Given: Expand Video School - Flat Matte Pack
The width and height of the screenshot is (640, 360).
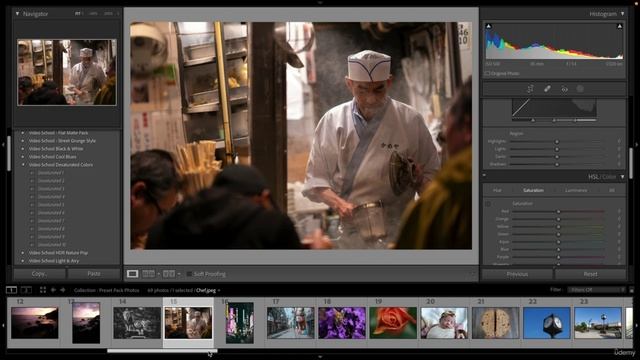Looking at the screenshot, I should 23,133.
